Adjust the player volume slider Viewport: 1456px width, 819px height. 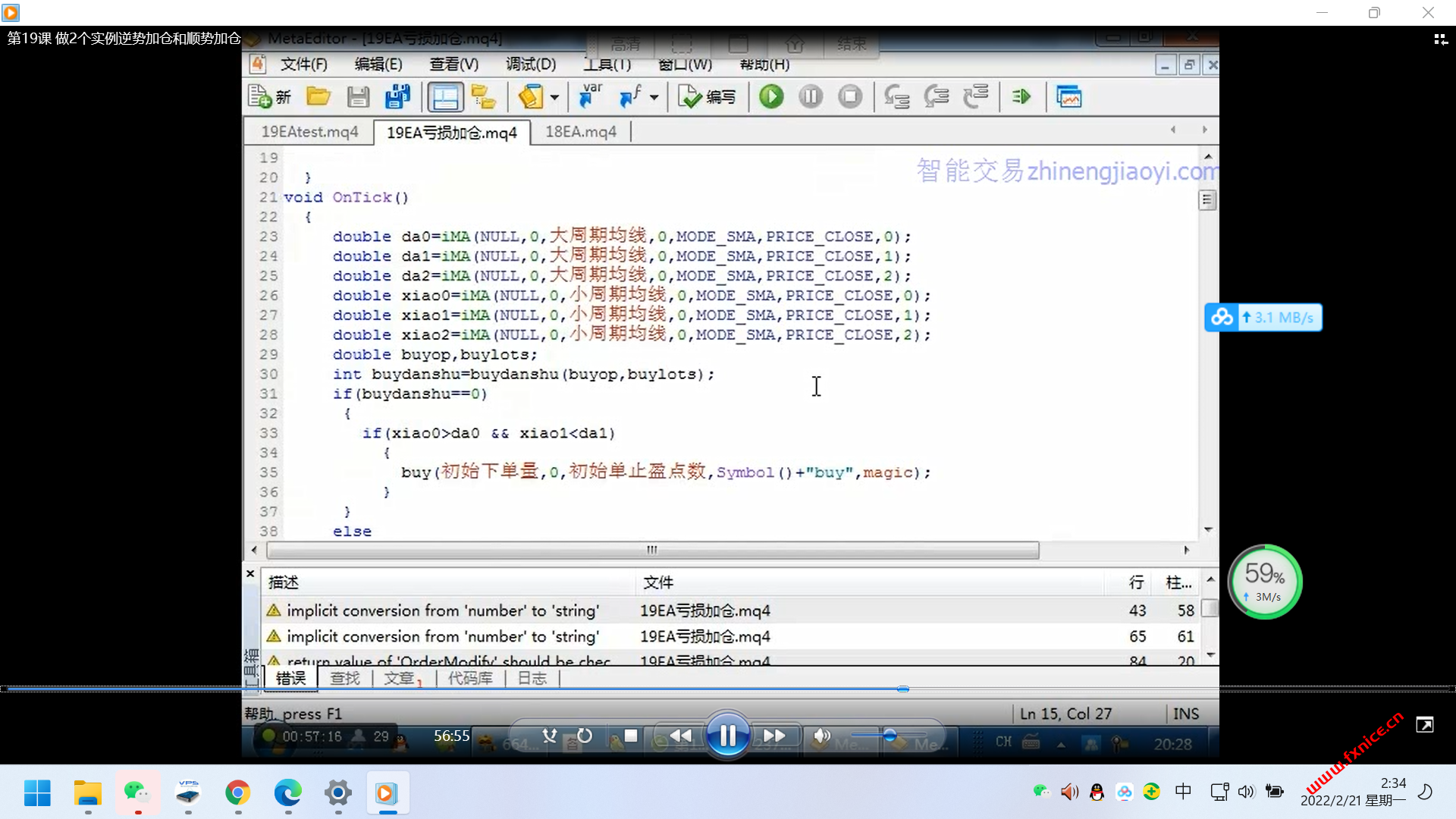[x=890, y=736]
